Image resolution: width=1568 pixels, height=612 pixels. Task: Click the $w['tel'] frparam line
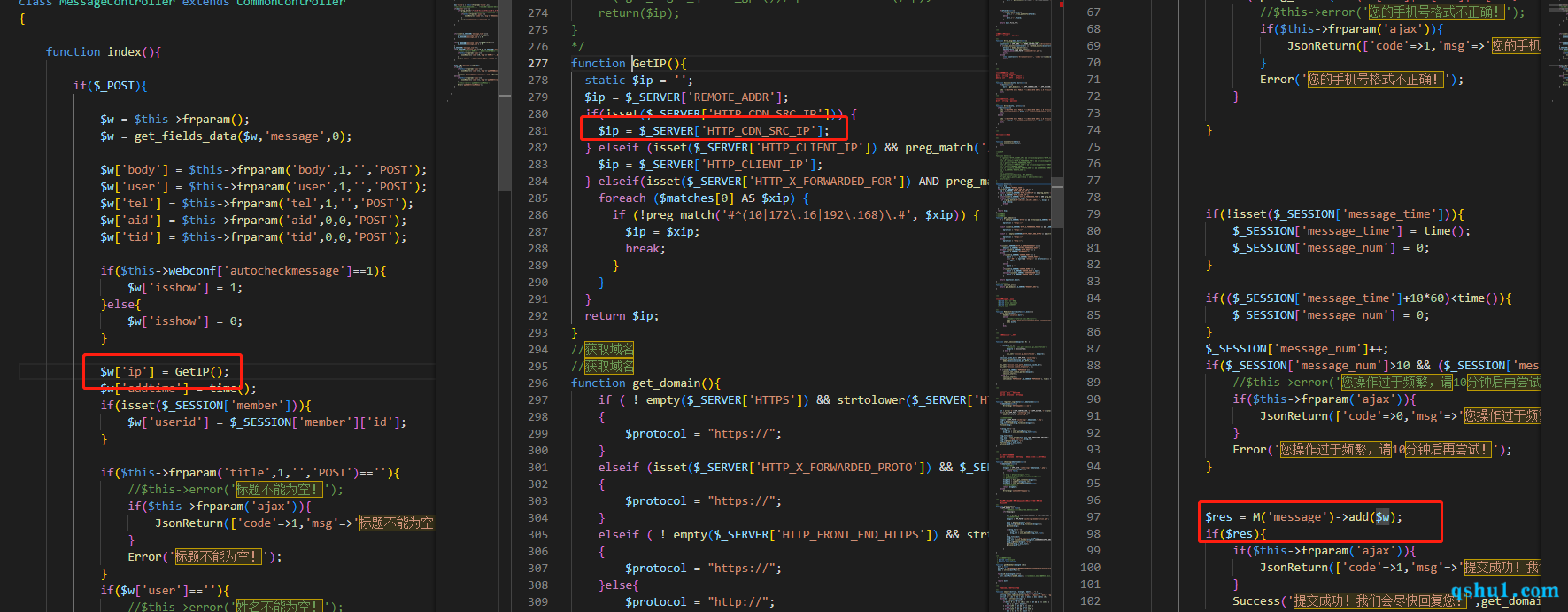[x=257, y=203]
